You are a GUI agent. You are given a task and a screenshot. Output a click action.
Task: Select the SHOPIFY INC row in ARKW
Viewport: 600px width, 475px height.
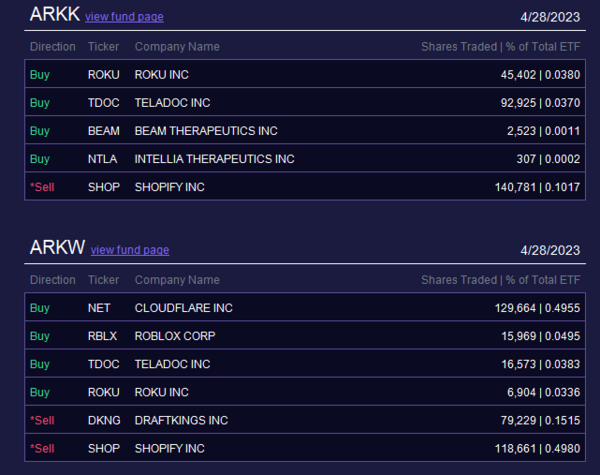point(305,448)
